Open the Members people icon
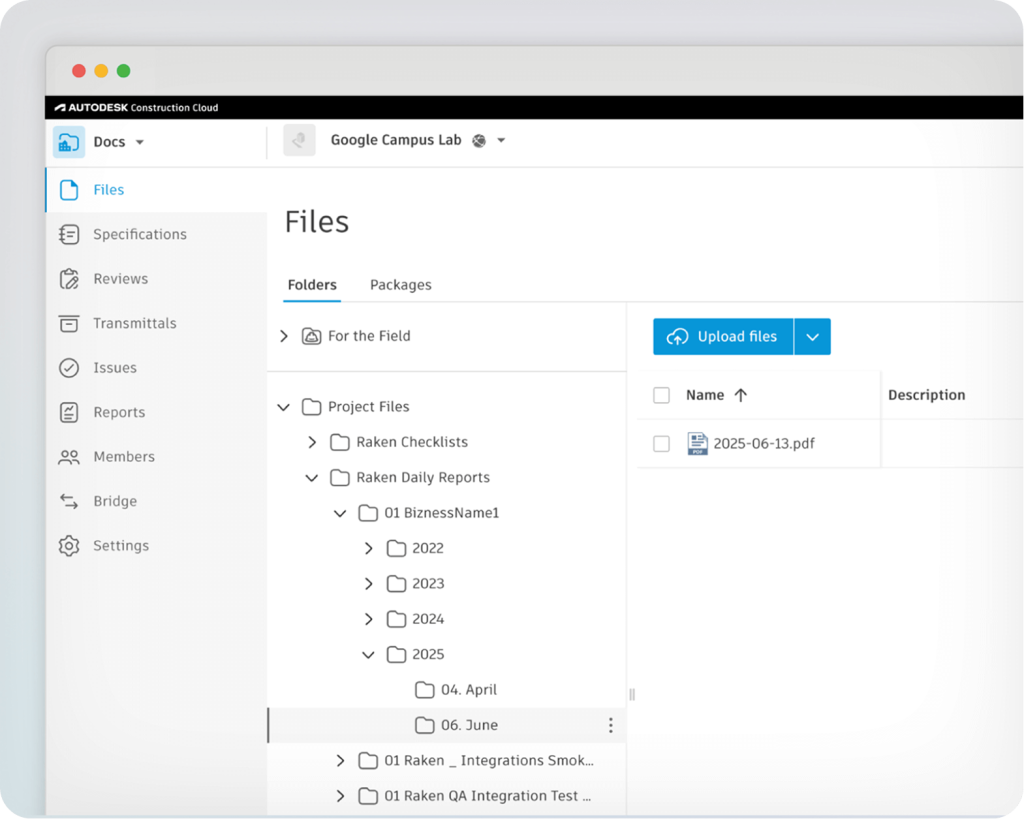The width and height of the screenshot is (1024, 819). (x=69, y=457)
